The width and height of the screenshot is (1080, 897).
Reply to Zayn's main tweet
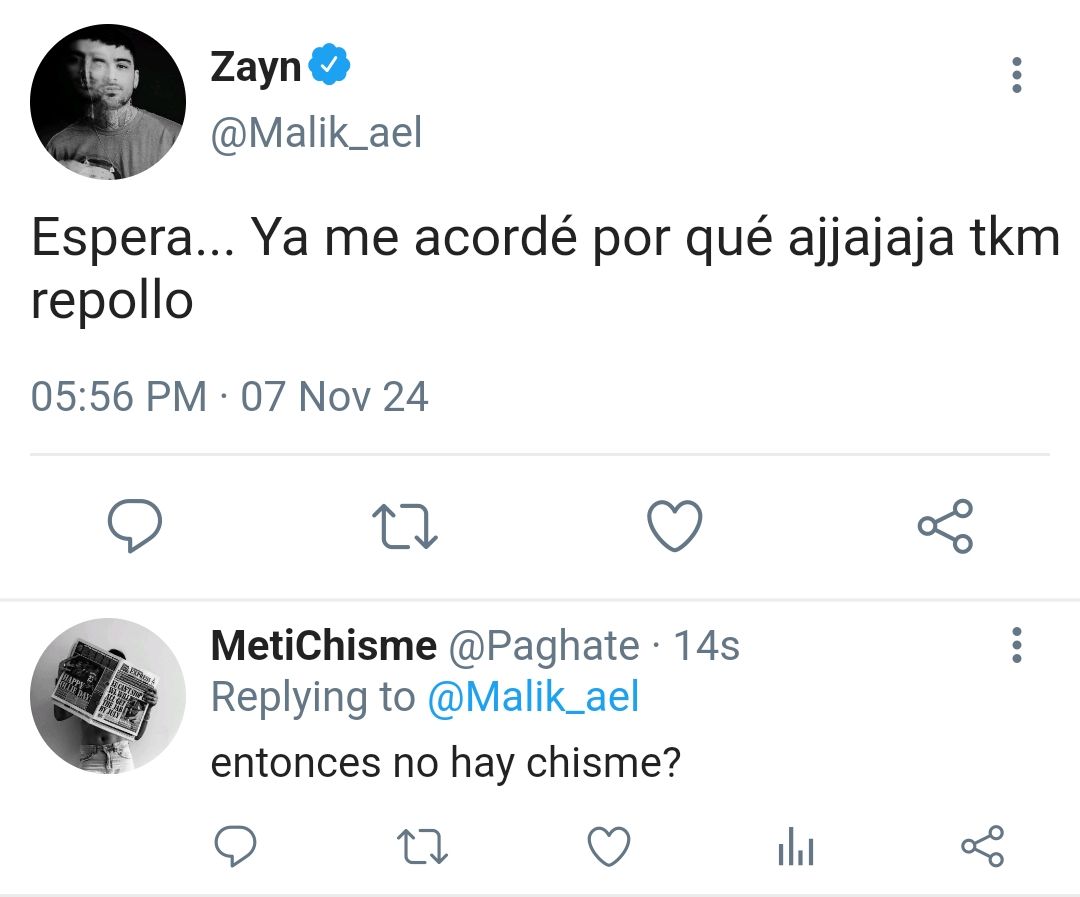click(135, 525)
